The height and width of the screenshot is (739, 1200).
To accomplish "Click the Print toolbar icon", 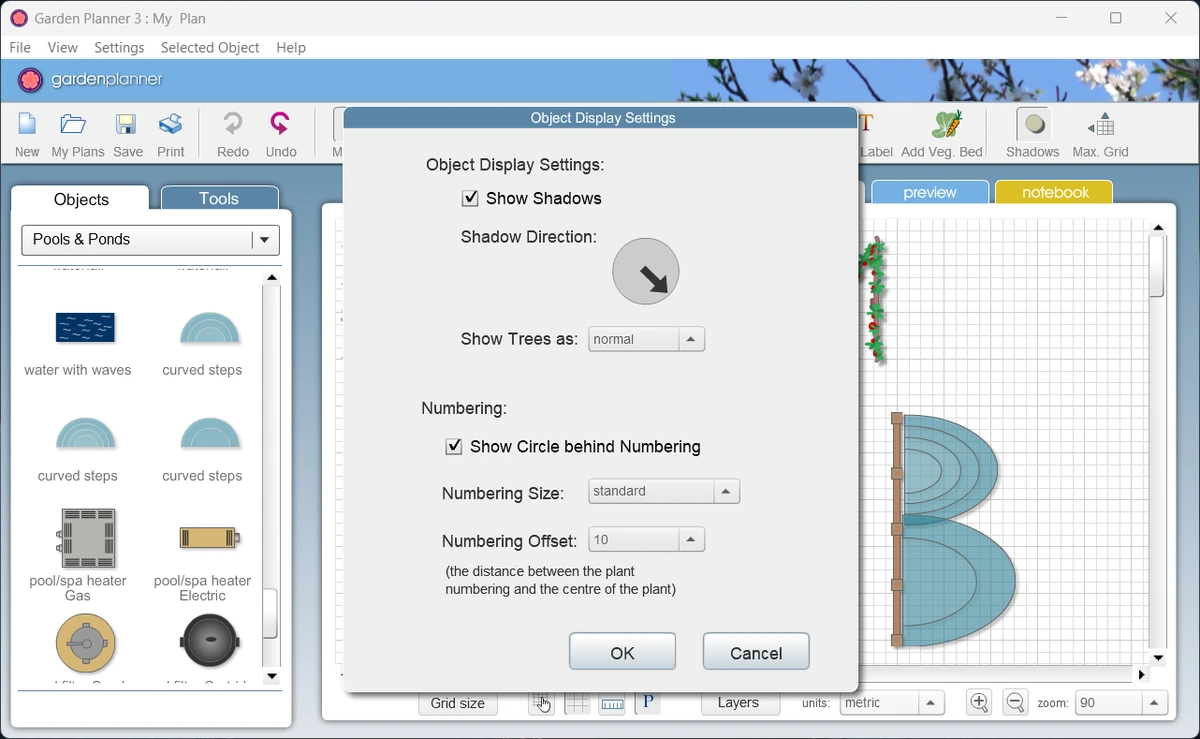I will pos(171,125).
